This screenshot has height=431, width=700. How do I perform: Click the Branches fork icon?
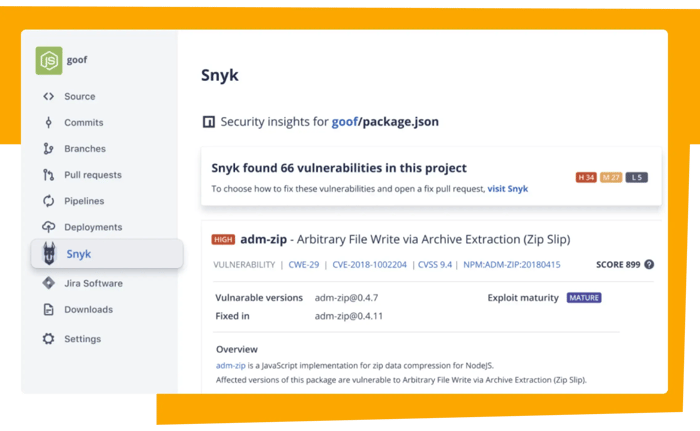(x=49, y=149)
